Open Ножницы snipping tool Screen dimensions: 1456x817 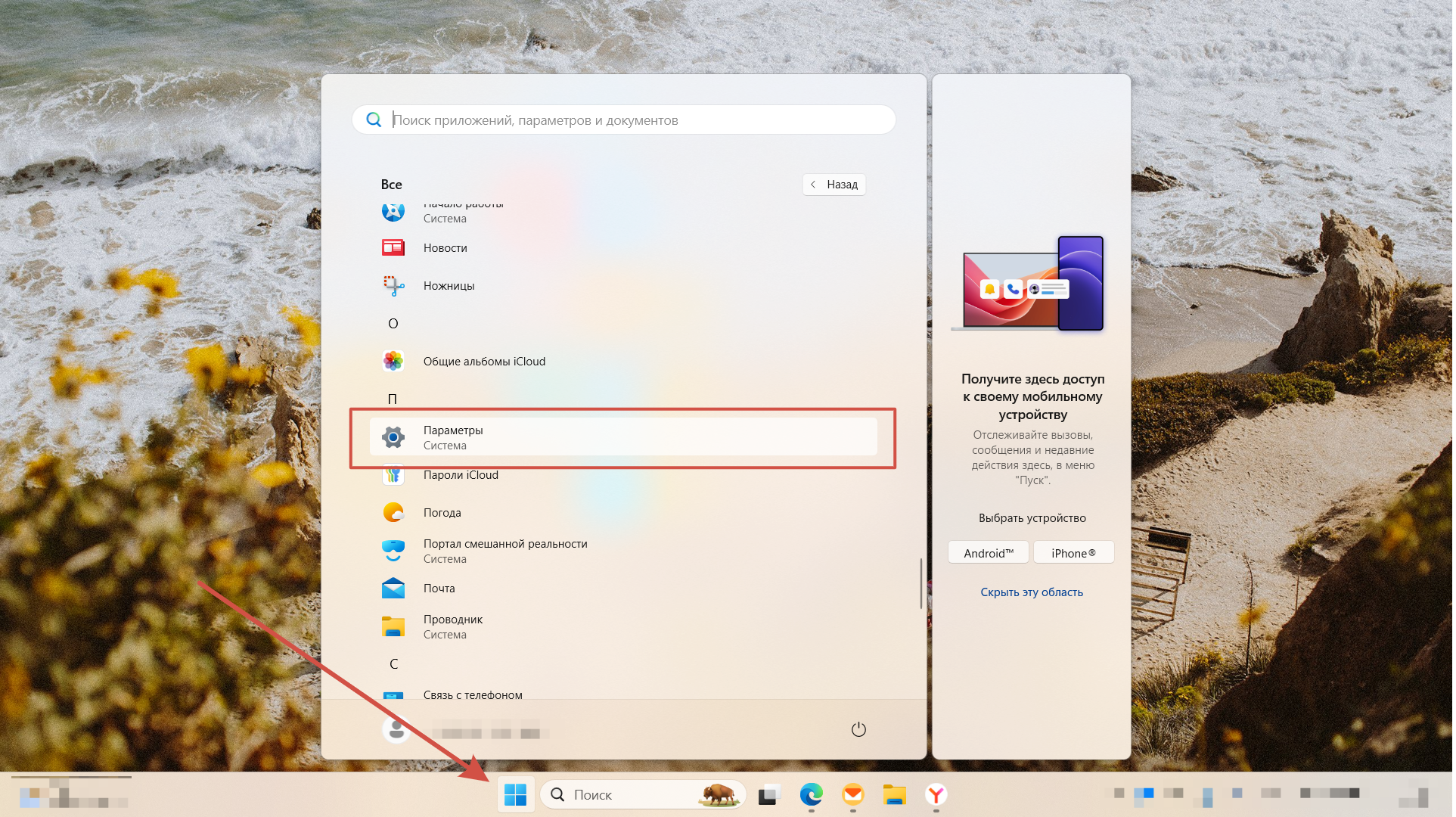pyautogui.click(x=449, y=286)
